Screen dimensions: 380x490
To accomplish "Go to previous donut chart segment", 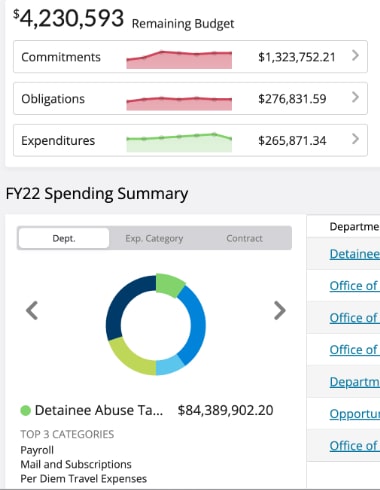I will (x=32, y=310).
